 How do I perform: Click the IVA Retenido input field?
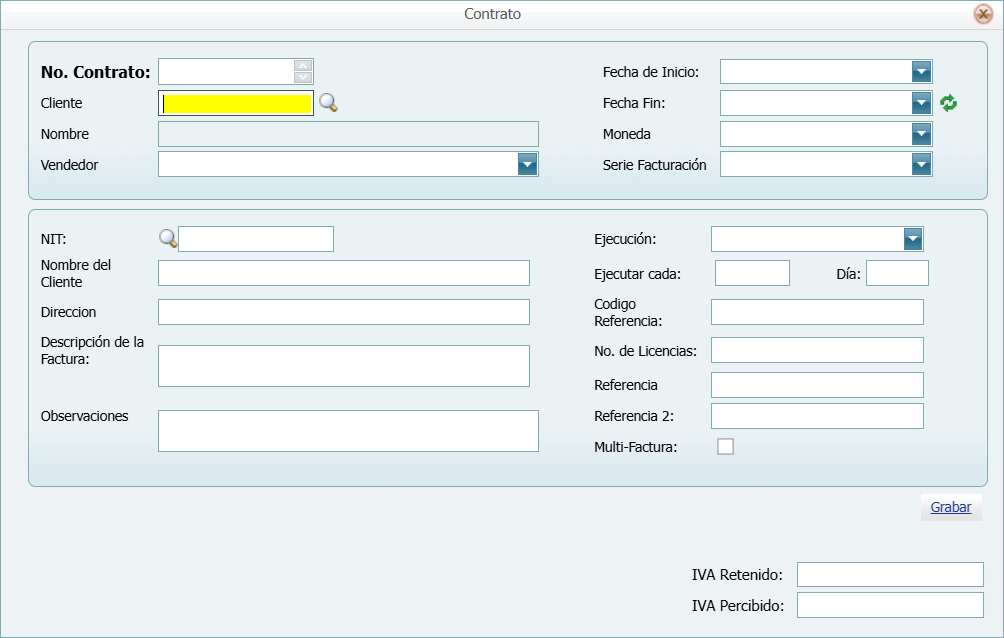click(890, 575)
